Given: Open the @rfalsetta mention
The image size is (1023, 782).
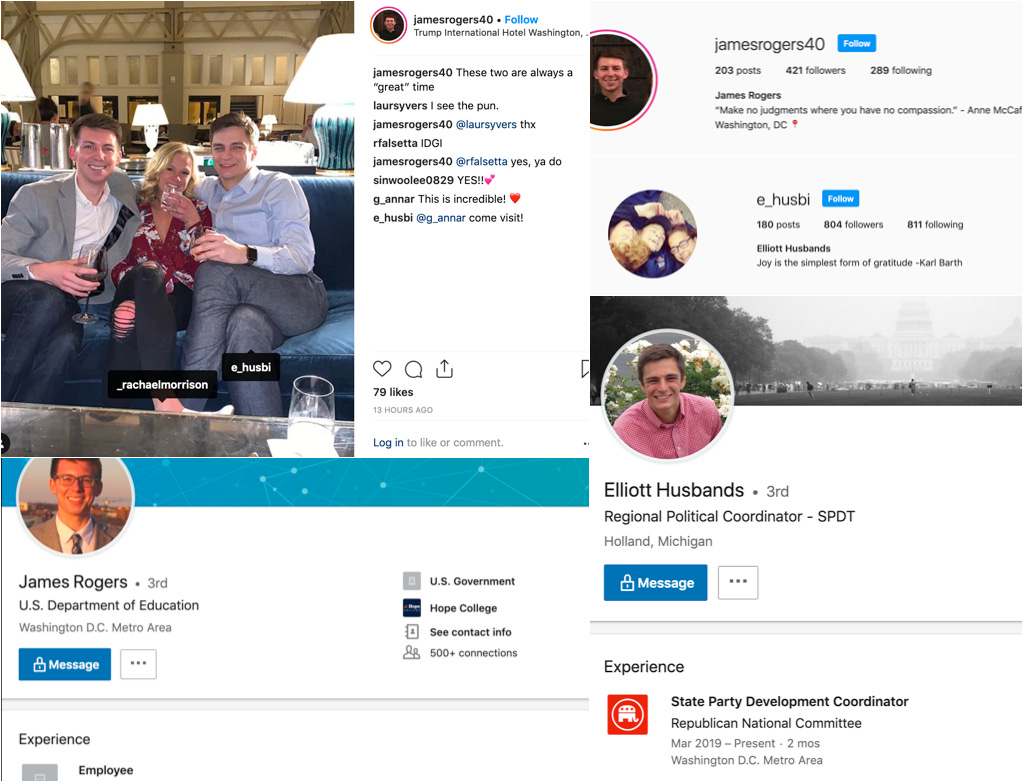Looking at the screenshot, I should pyautogui.click(x=481, y=161).
